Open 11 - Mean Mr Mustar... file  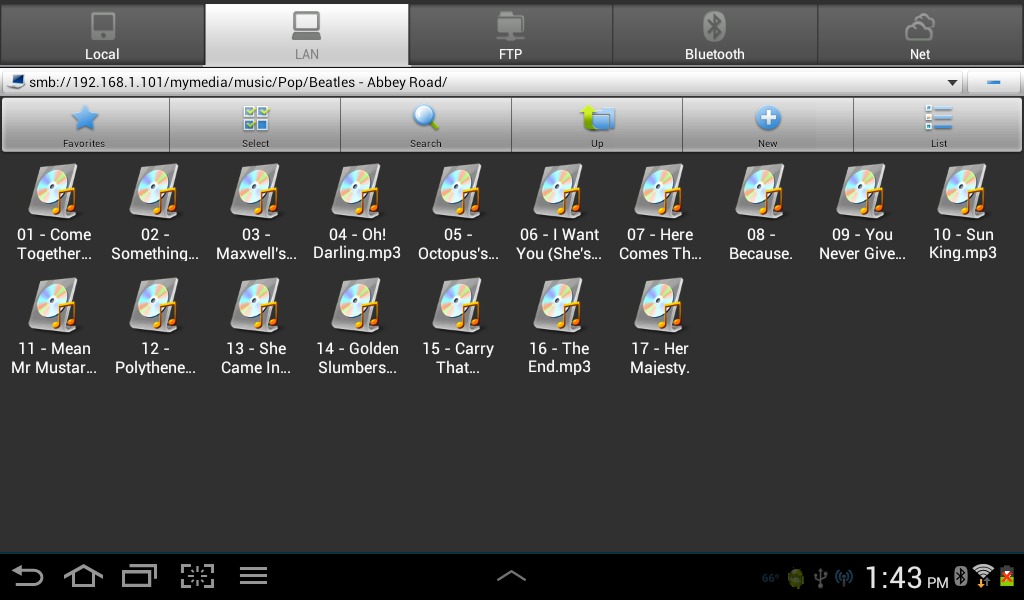click(x=54, y=326)
